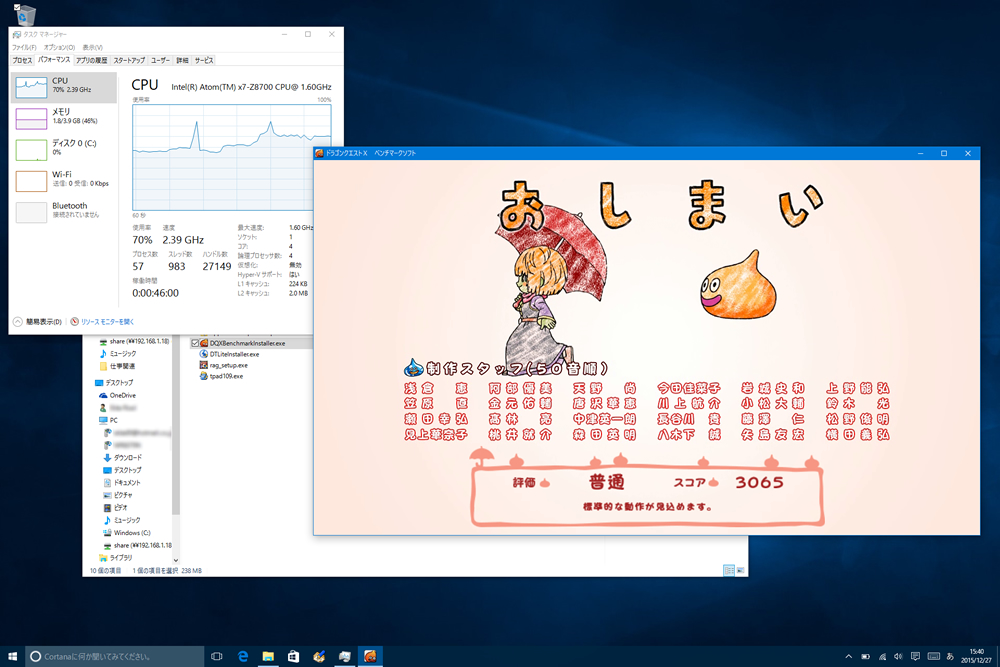Select the CPU performance graph thumbnail
Viewport: 1000px width, 667px height.
tap(31, 87)
